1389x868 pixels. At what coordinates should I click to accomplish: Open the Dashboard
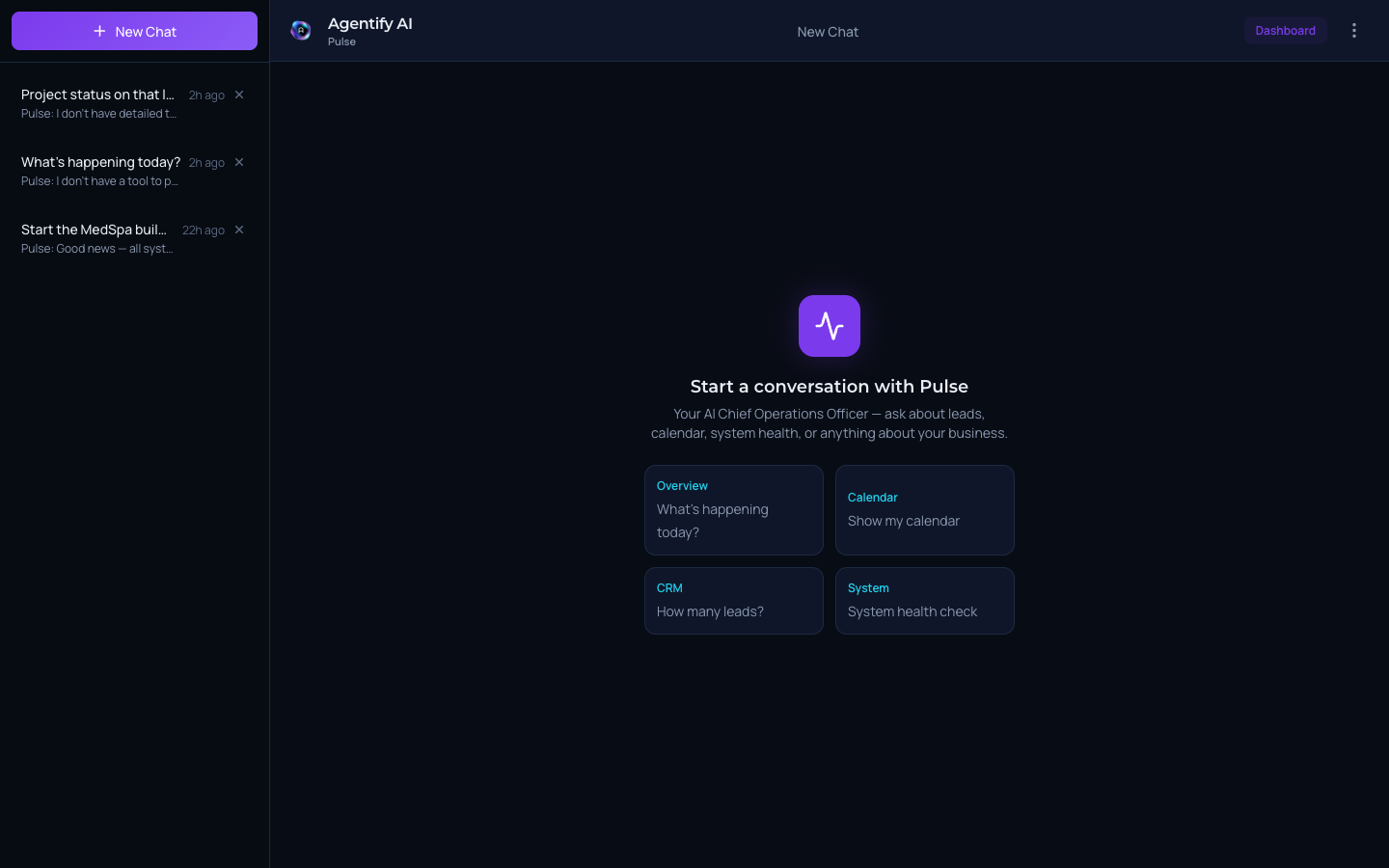click(1285, 30)
